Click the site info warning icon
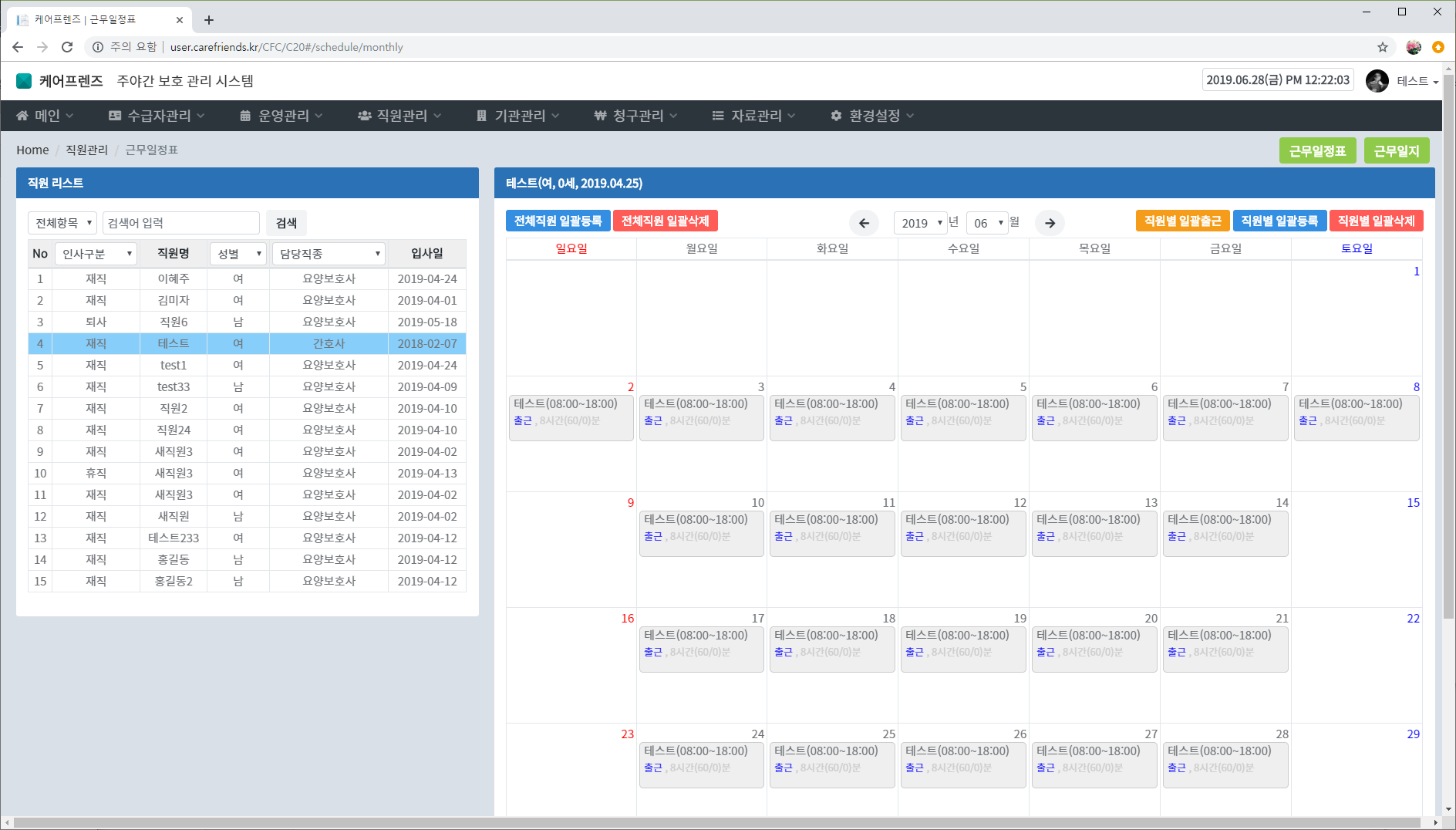The width and height of the screenshot is (1456, 830). pos(98,47)
